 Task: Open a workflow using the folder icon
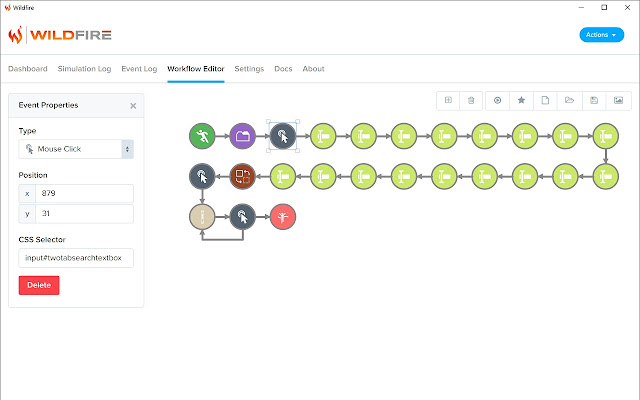[x=569, y=100]
